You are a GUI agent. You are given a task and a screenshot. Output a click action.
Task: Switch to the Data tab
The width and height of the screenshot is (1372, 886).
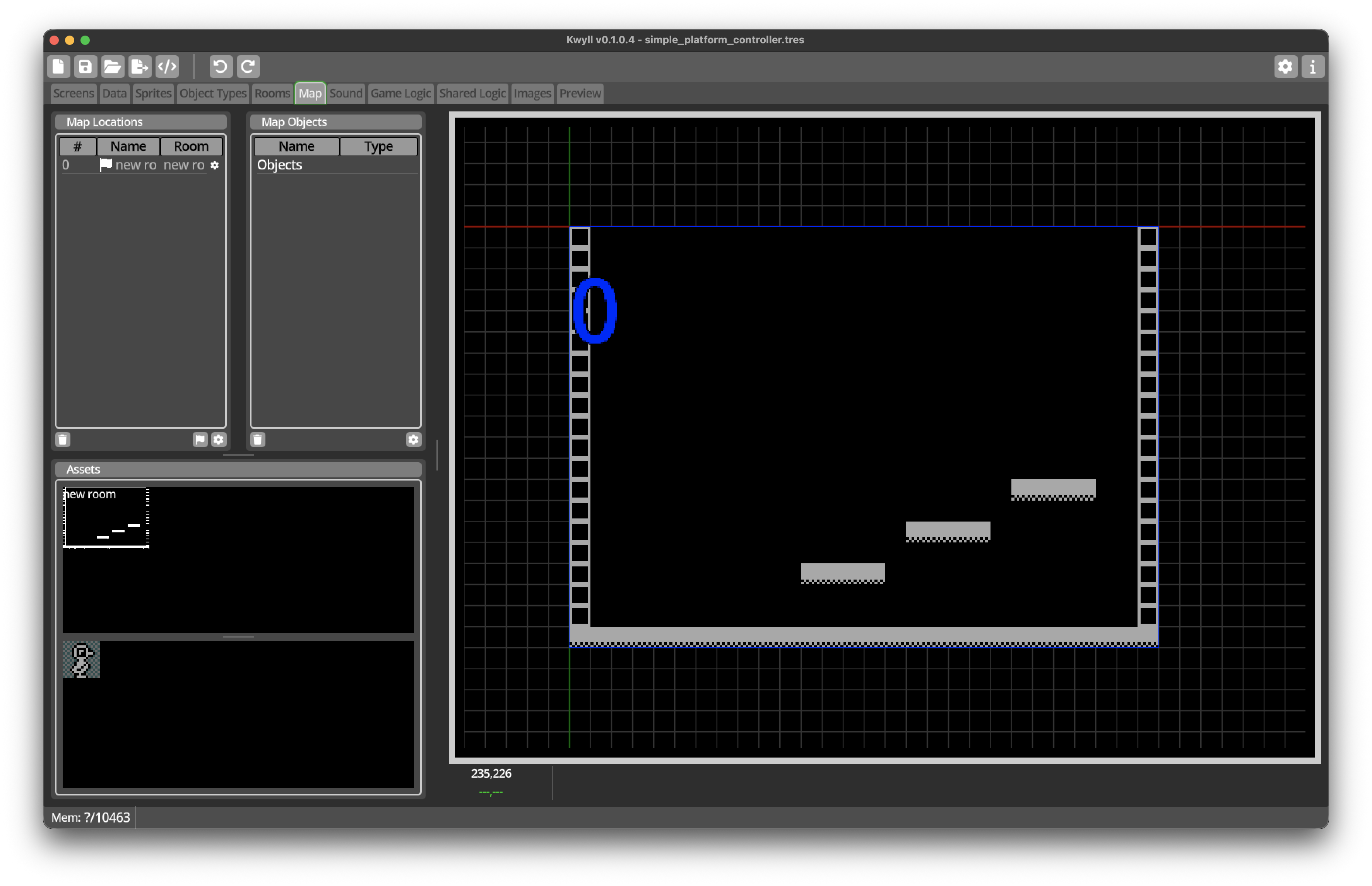click(x=114, y=93)
